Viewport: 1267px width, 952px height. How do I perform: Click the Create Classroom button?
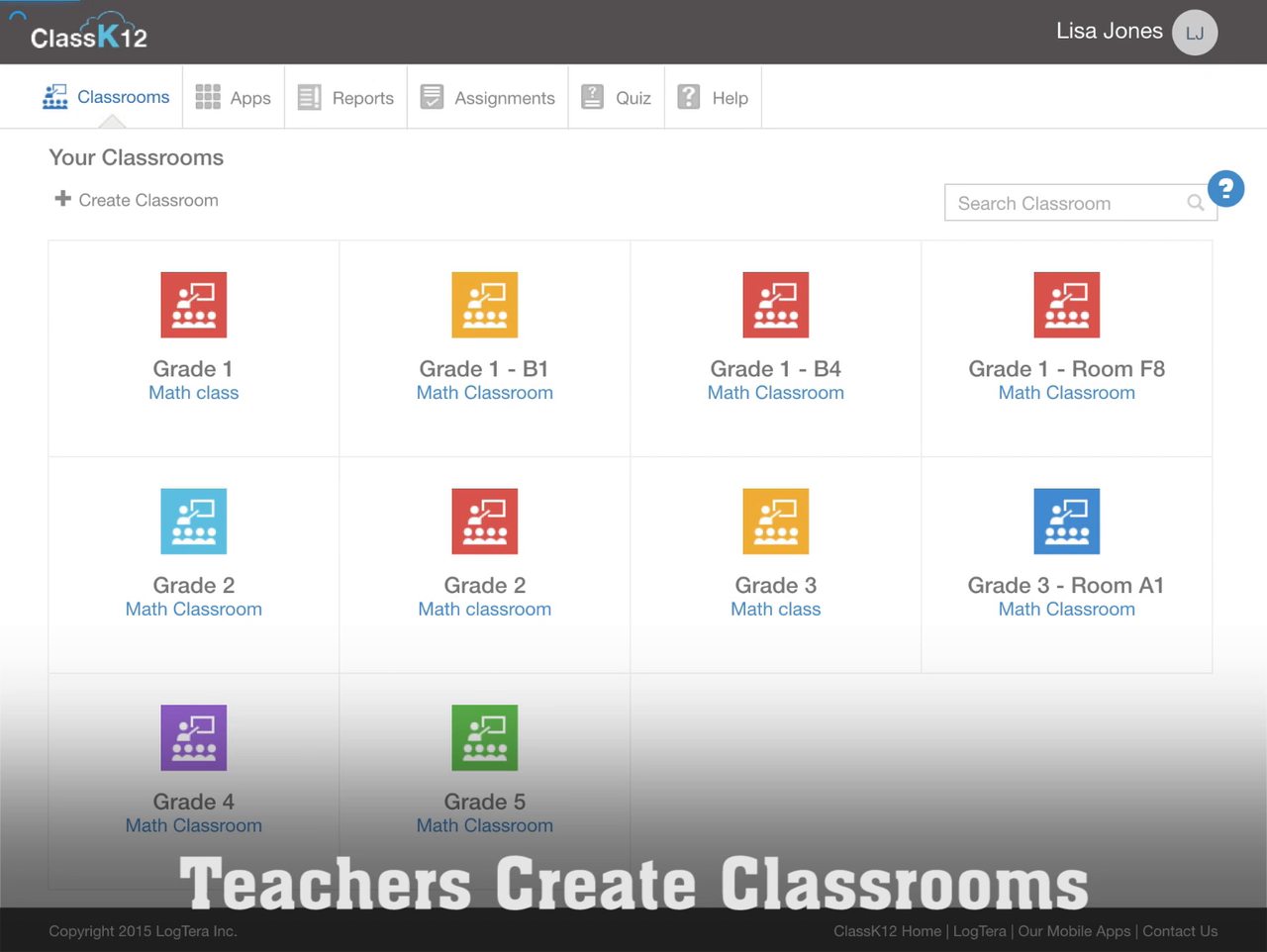coord(136,200)
